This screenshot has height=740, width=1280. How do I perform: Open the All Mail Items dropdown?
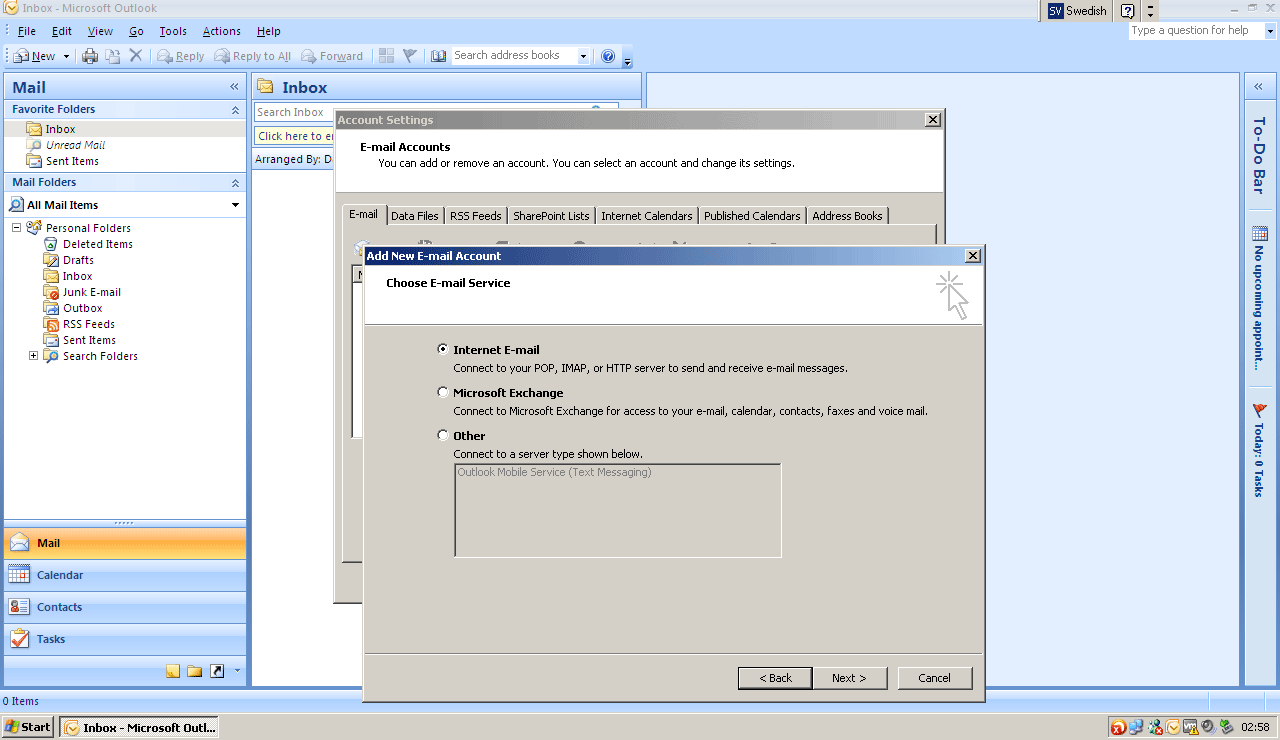pyautogui.click(x=236, y=205)
